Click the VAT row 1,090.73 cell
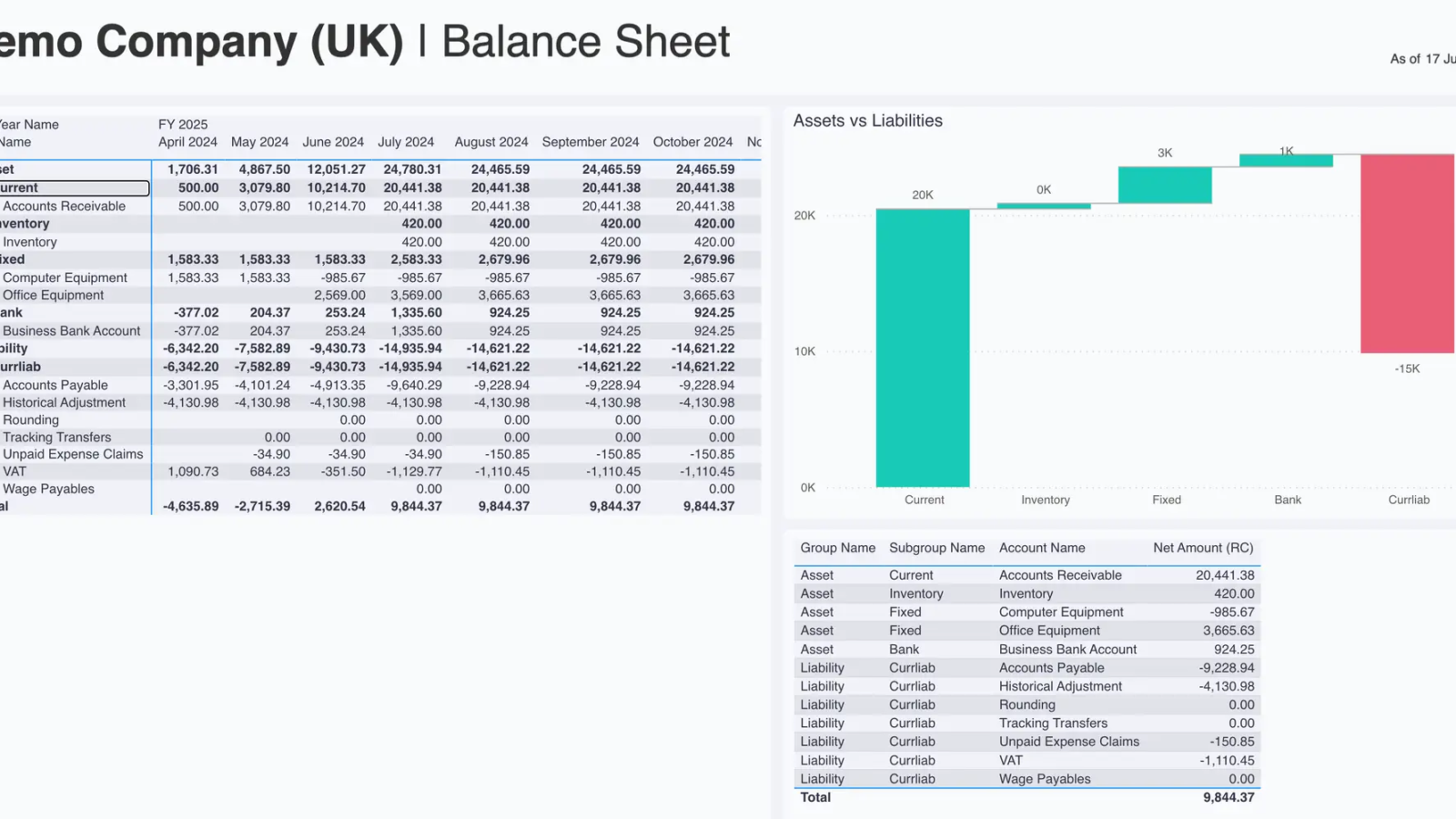The image size is (1456, 819). point(193,471)
